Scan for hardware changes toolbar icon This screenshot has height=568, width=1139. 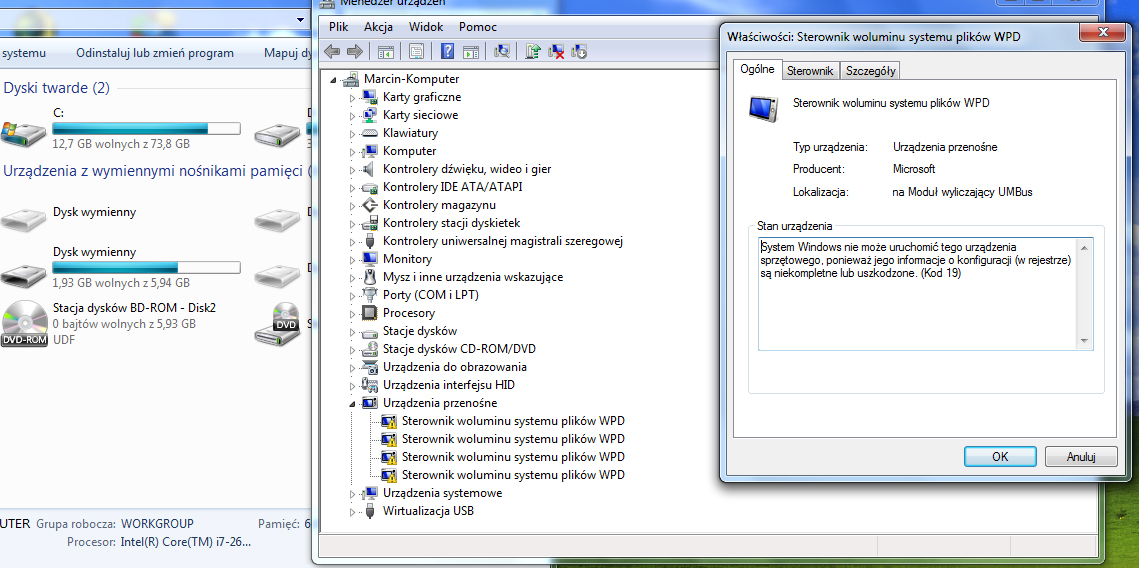[x=501, y=52]
